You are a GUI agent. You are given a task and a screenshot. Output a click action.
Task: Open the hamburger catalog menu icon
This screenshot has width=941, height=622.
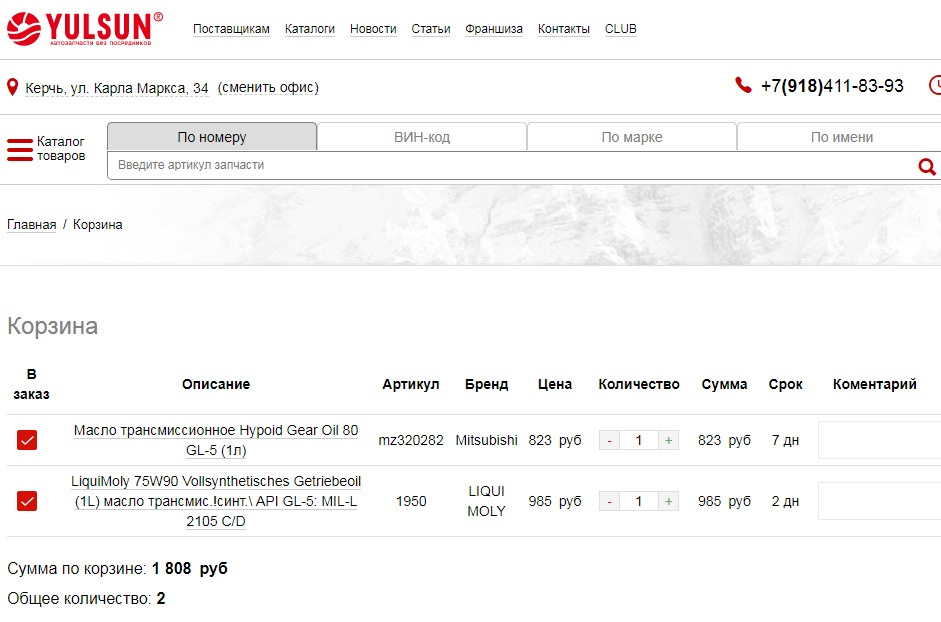(20, 149)
